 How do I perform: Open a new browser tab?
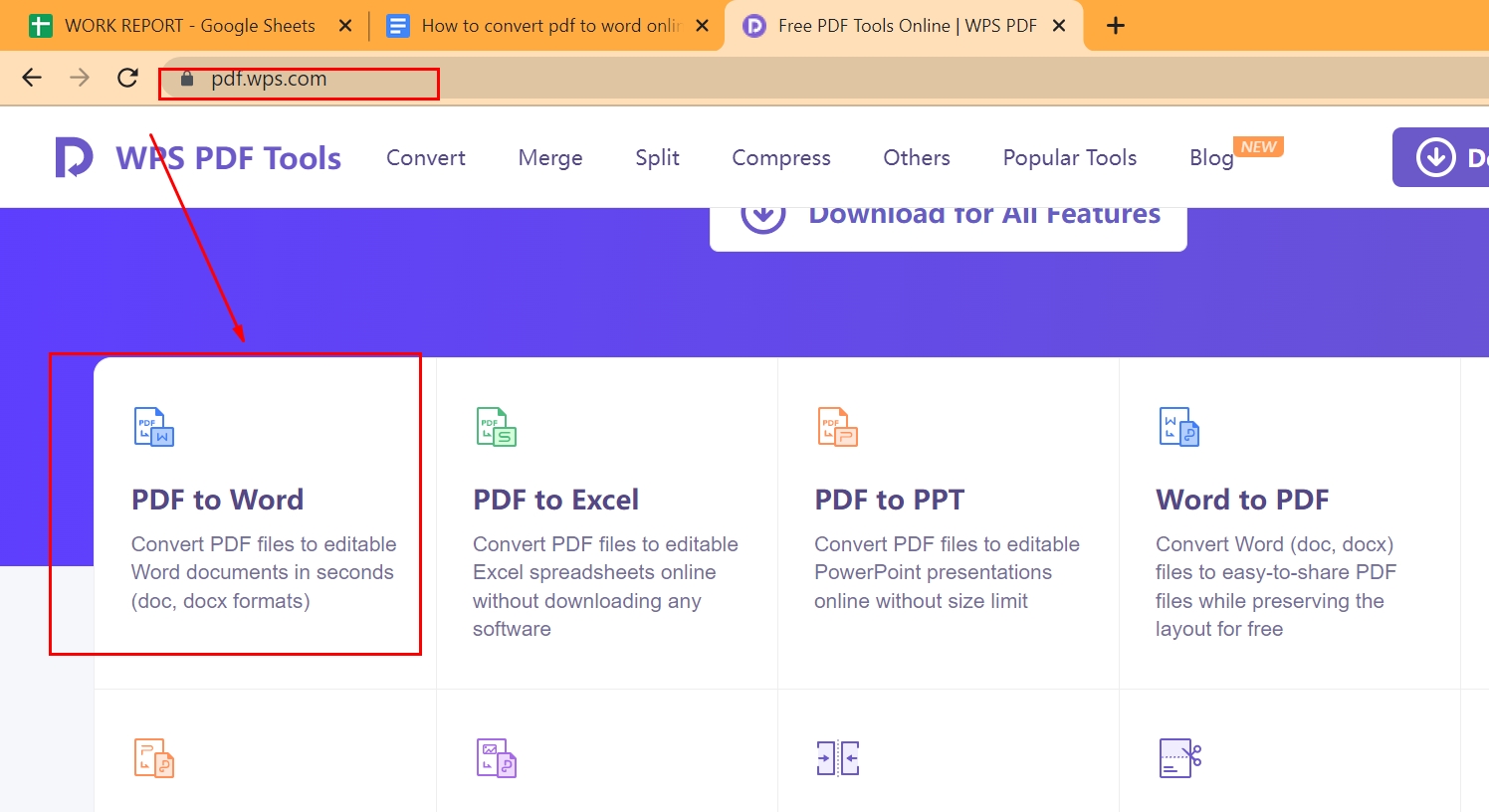click(x=1115, y=25)
